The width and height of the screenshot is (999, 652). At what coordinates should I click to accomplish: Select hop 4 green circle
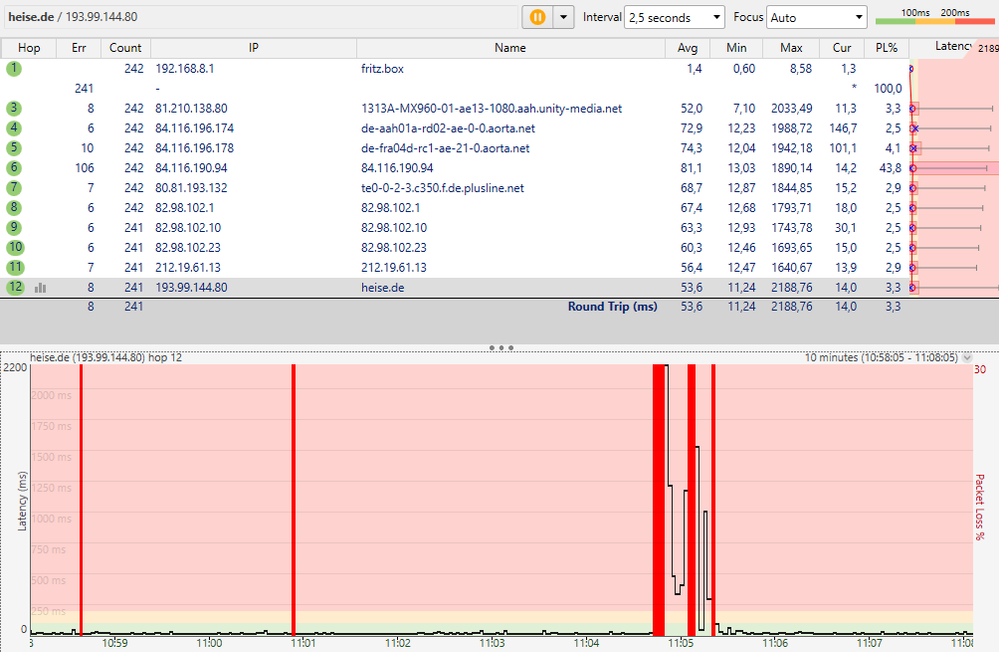(14, 128)
